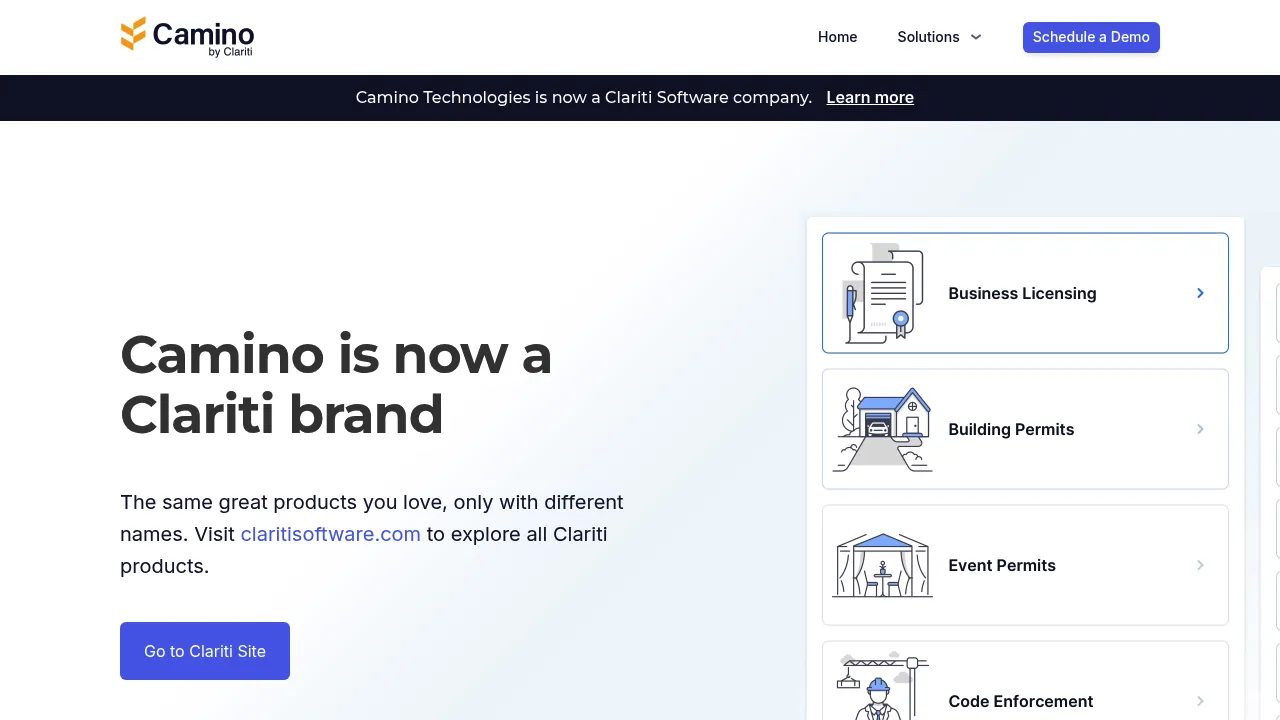This screenshot has width=1280, height=720.
Task: Expand the Solutions dropdown arrow
Action: [976, 37]
